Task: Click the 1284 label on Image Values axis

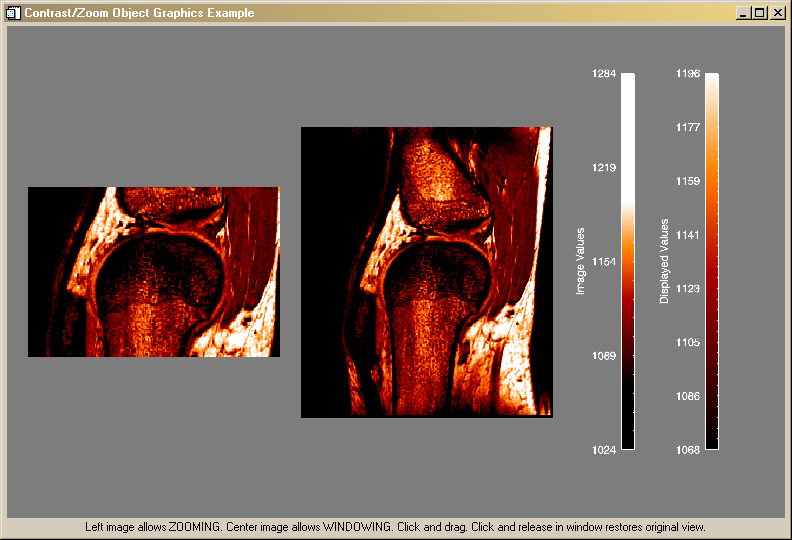Action: pyautogui.click(x=603, y=74)
